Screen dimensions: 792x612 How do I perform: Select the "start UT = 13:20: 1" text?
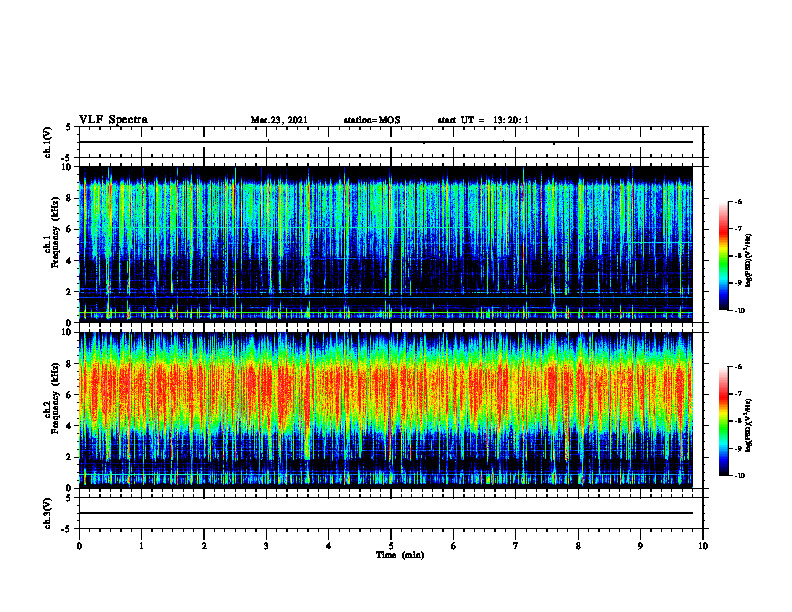click(x=483, y=120)
